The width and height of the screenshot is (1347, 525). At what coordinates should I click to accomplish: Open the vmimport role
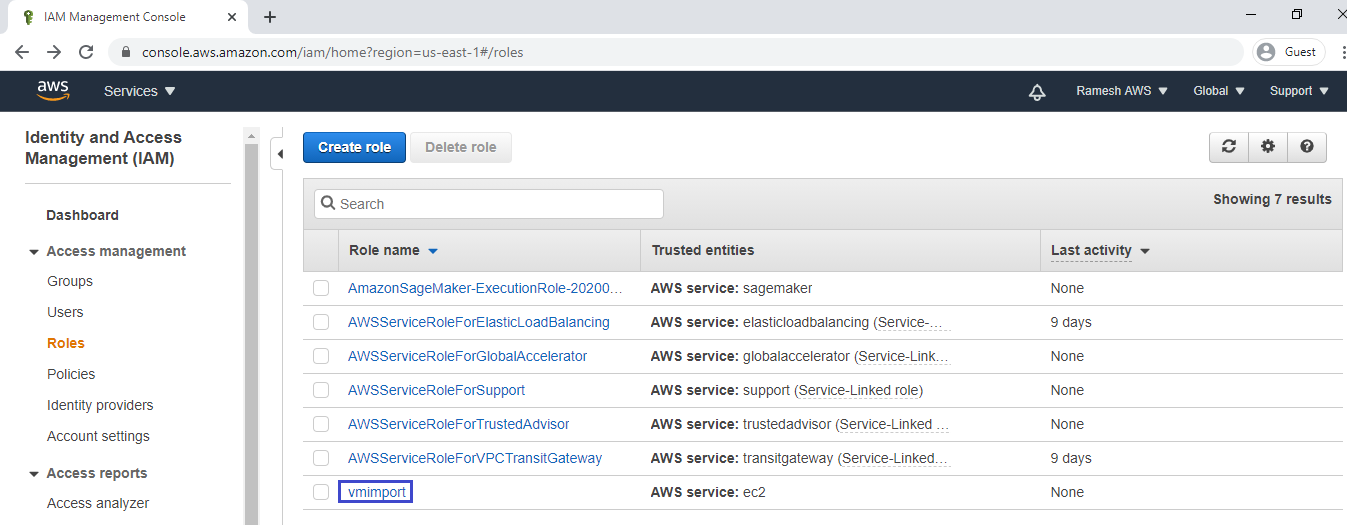pyautogui.click(x=377, y=492)
